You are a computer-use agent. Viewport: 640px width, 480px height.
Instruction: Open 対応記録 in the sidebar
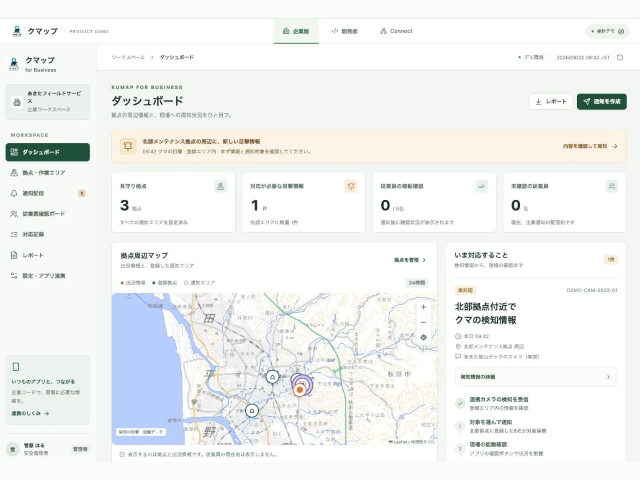pyautogui.click(x=48, y=235)
